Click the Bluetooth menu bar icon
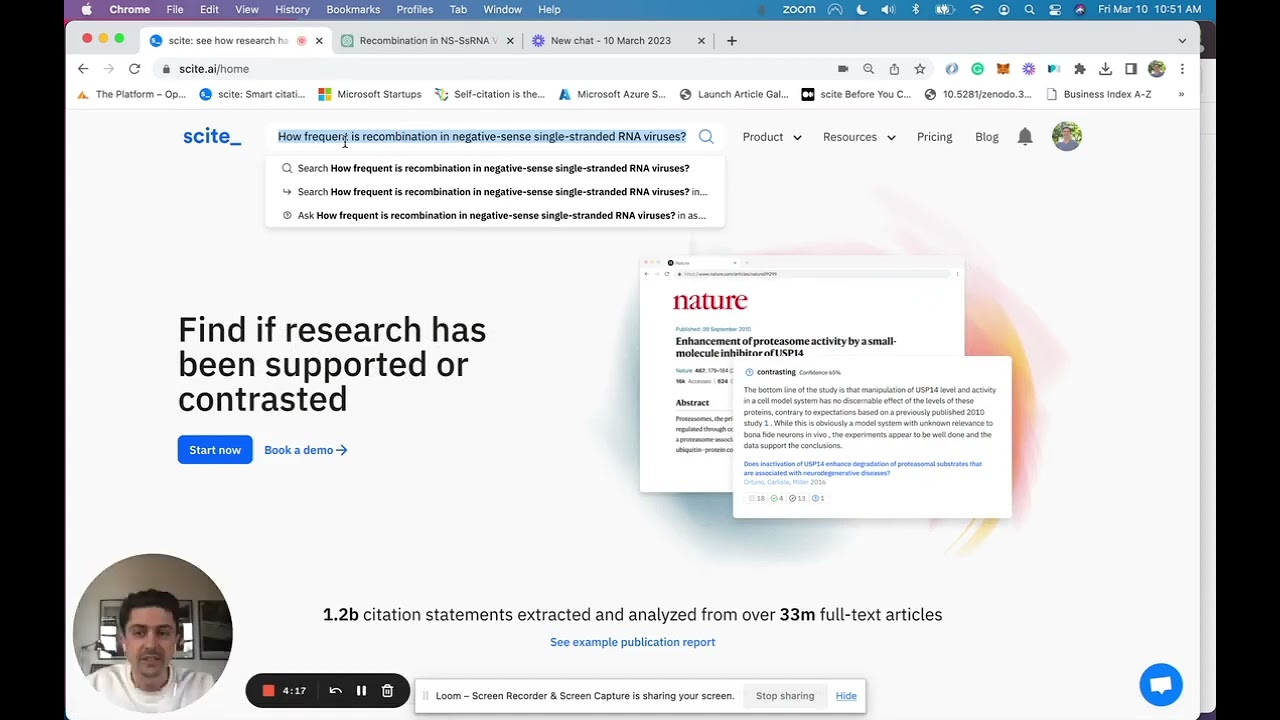Viewport: 1280px width, 720px height. [915, 9]
